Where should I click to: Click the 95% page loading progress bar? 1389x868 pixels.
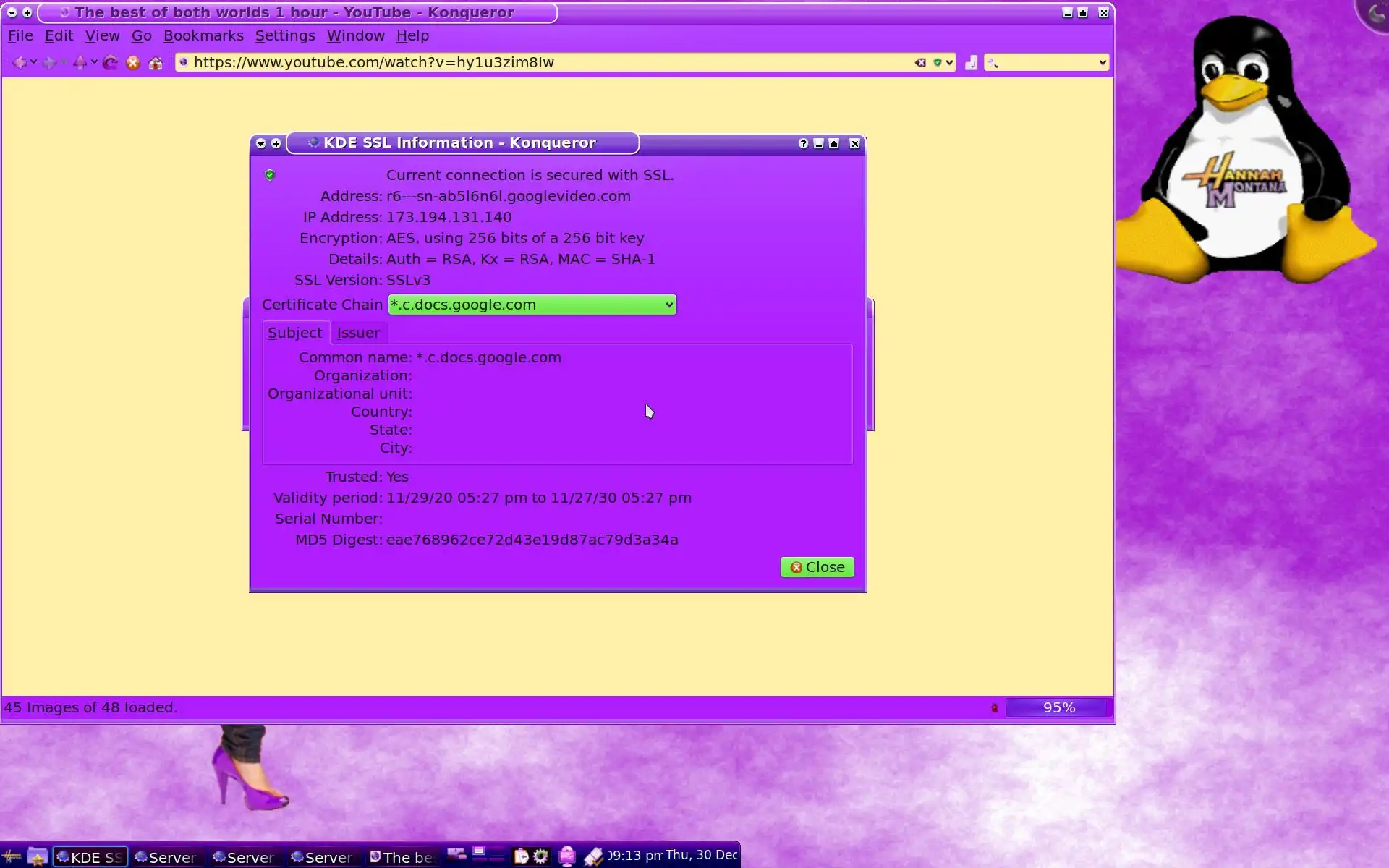pyautogui.click(x=1058, y=707)
